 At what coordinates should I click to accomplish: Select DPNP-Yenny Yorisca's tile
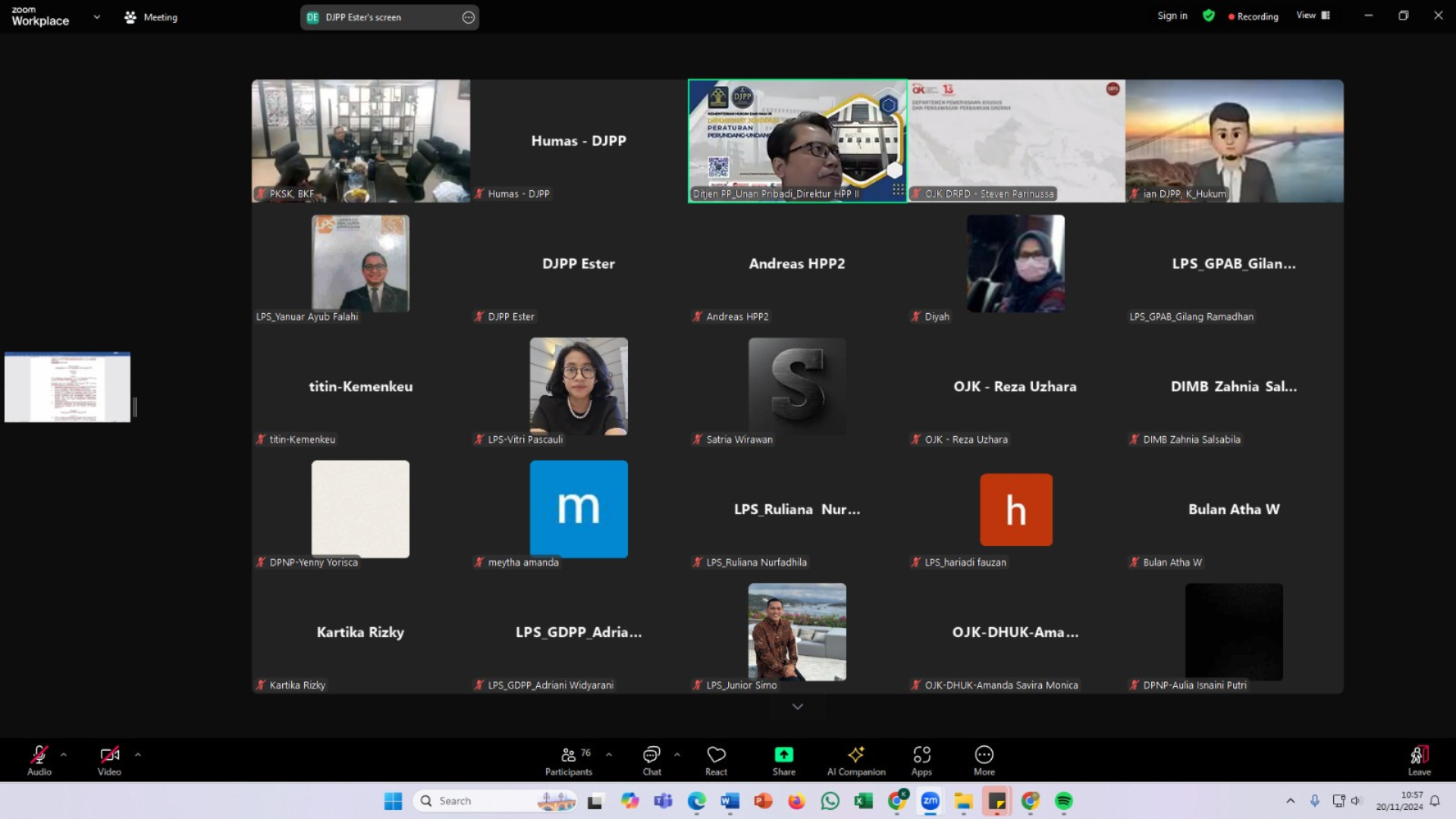pos(361,510)
